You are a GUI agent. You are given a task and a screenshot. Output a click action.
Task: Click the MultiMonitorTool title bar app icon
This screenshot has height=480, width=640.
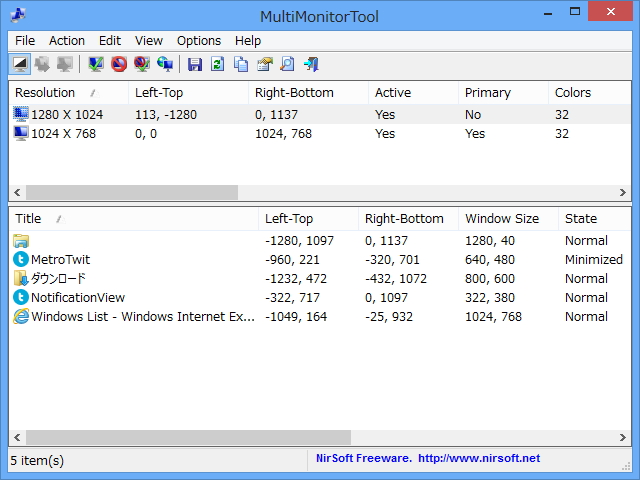click(x=18, y=16)
